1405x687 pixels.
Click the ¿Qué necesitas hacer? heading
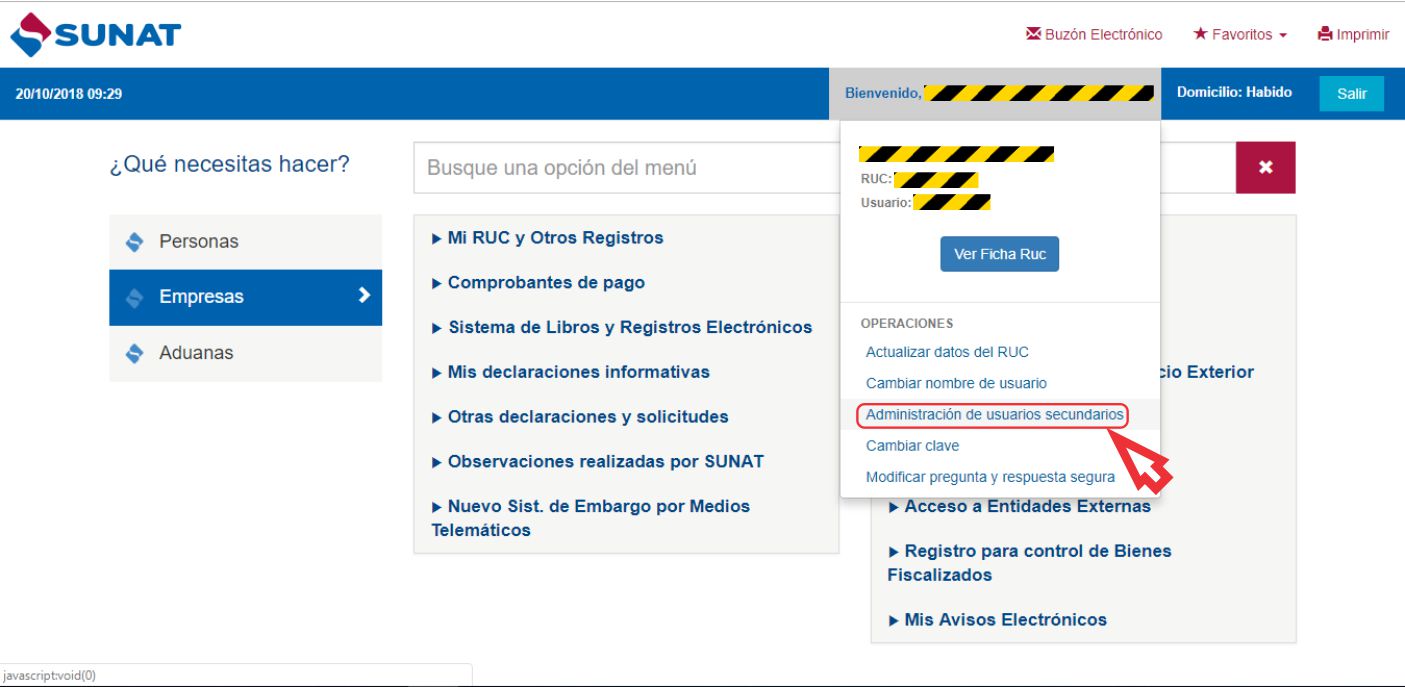[230, 164]
